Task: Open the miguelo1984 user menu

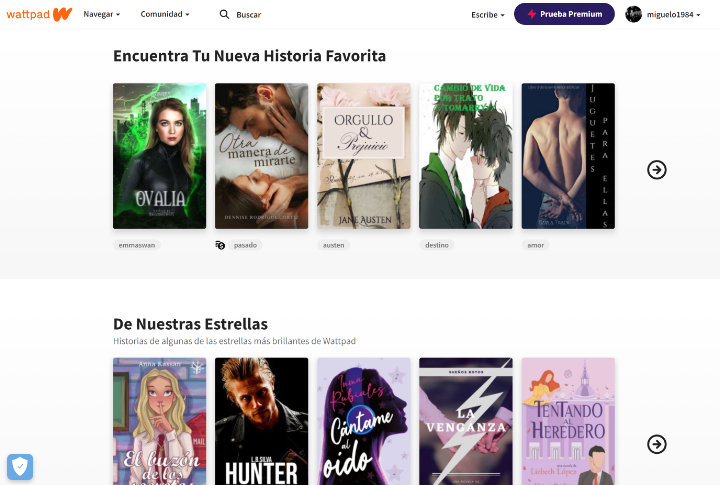Action: (x=673, y=15)
